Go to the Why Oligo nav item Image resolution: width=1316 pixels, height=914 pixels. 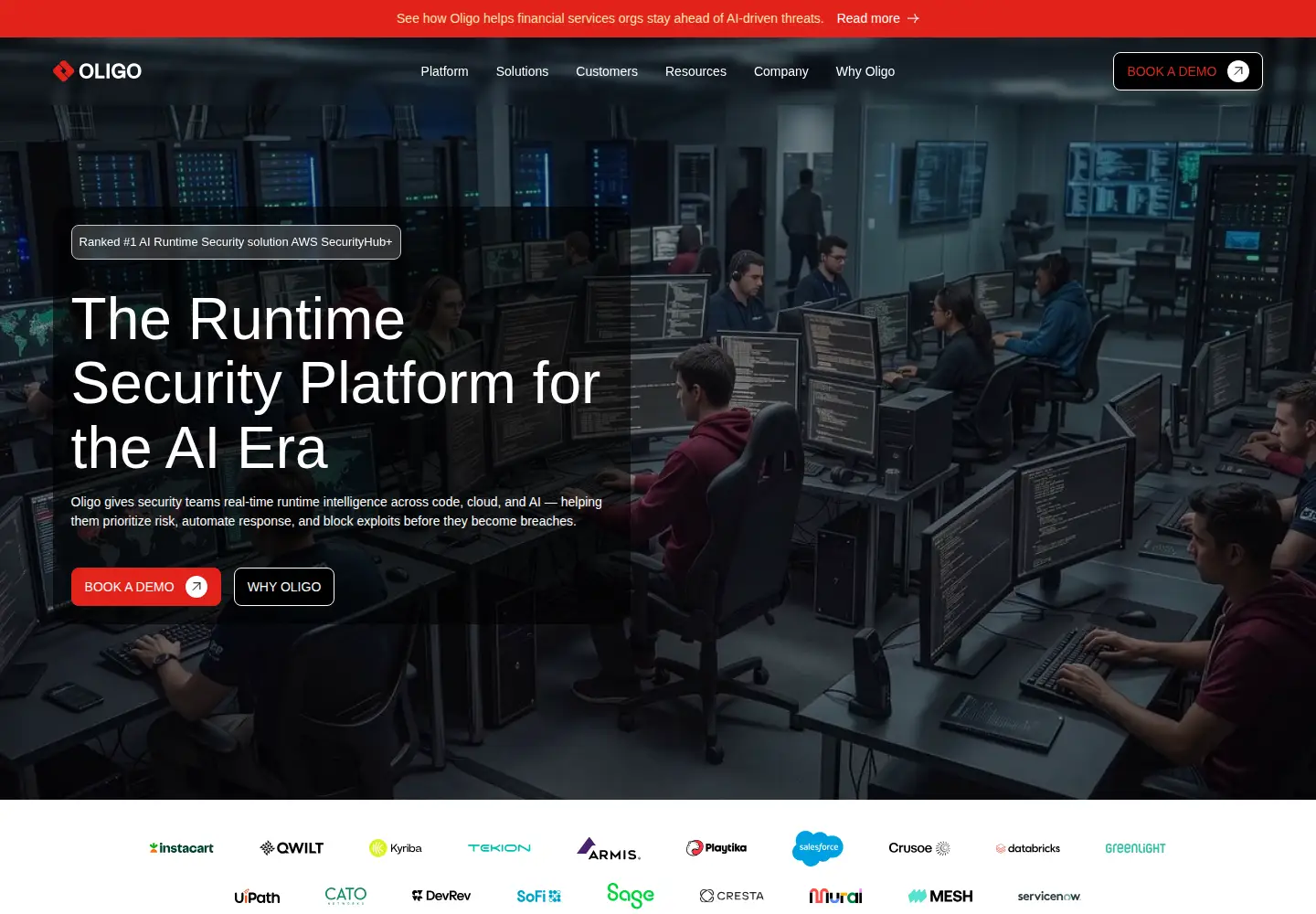pos(865,71)
